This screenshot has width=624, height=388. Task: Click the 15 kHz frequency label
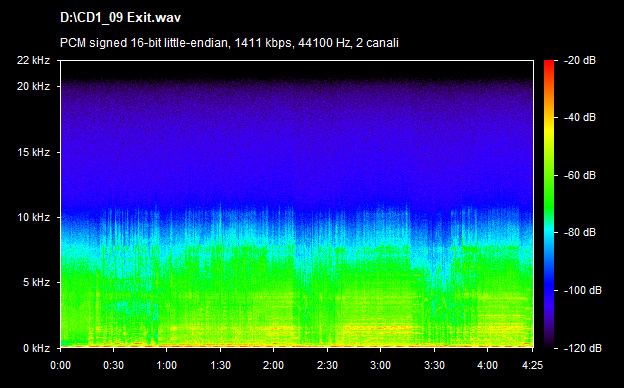tap(33, 152)
